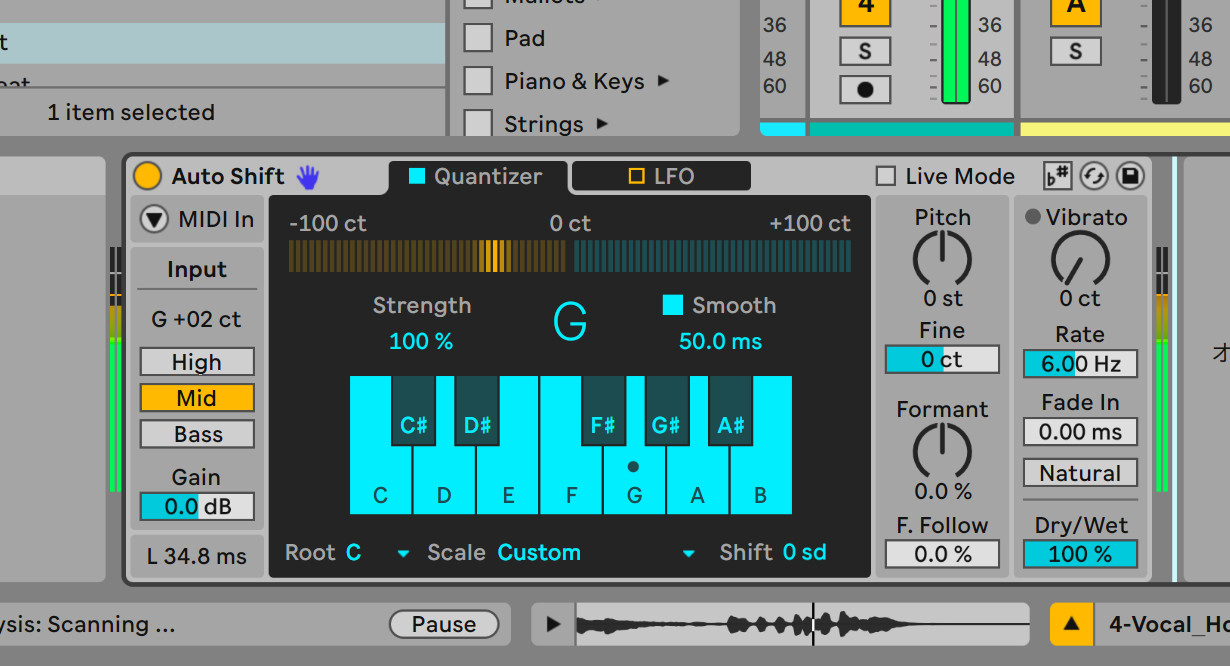Play the clip preview
The image size is (1230, 666).
point(553,625)
